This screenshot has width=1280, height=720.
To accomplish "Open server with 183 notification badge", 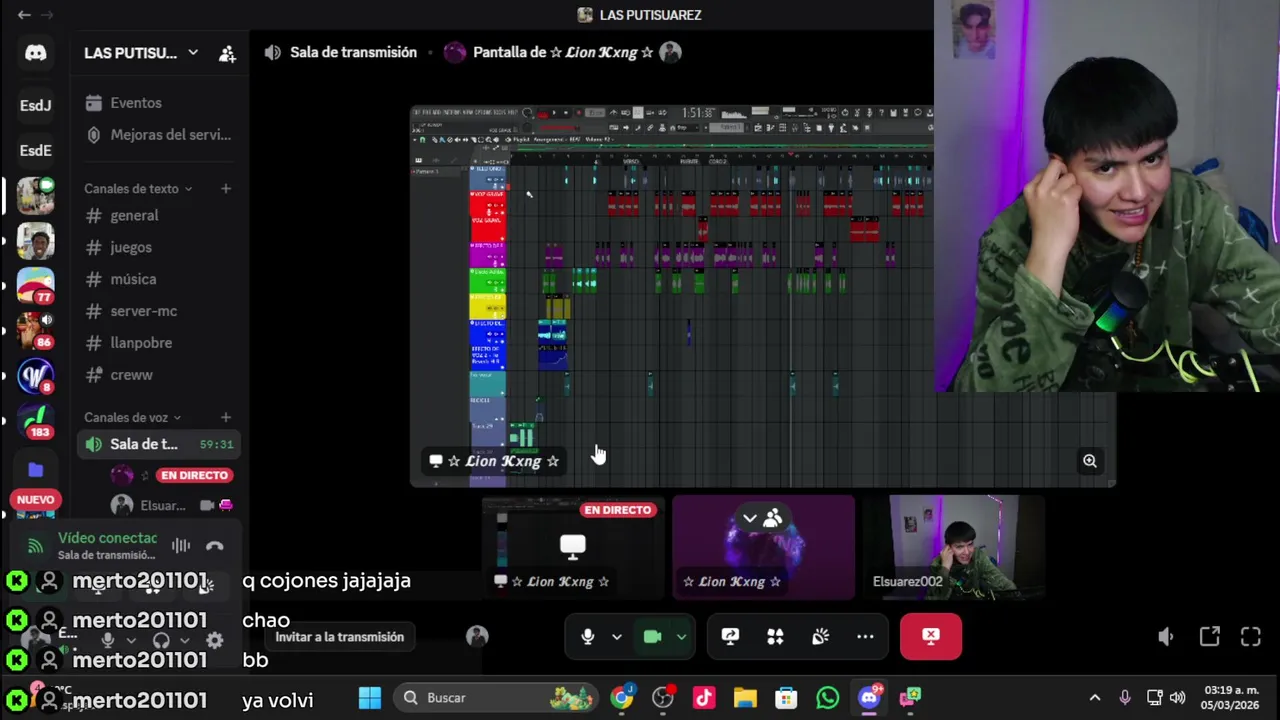I will tap(36, 420).
